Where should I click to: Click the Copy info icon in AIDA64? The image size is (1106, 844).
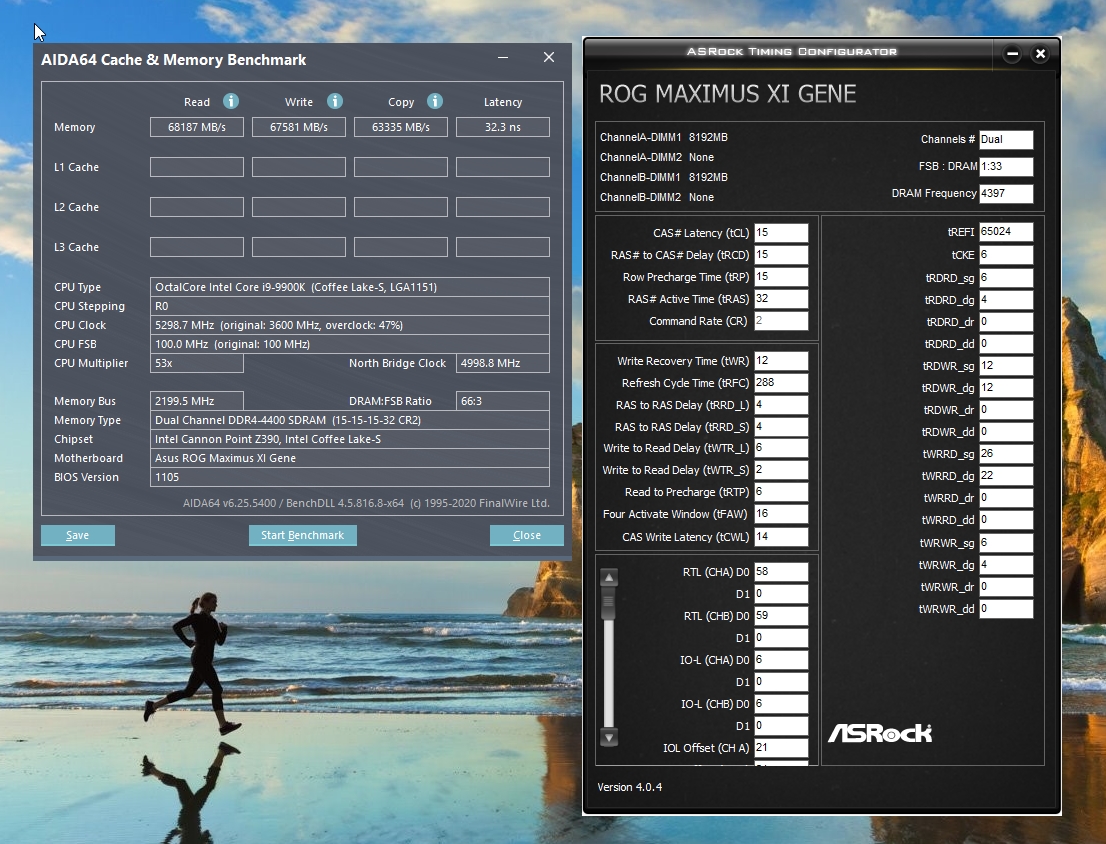(x=435, y=102)
